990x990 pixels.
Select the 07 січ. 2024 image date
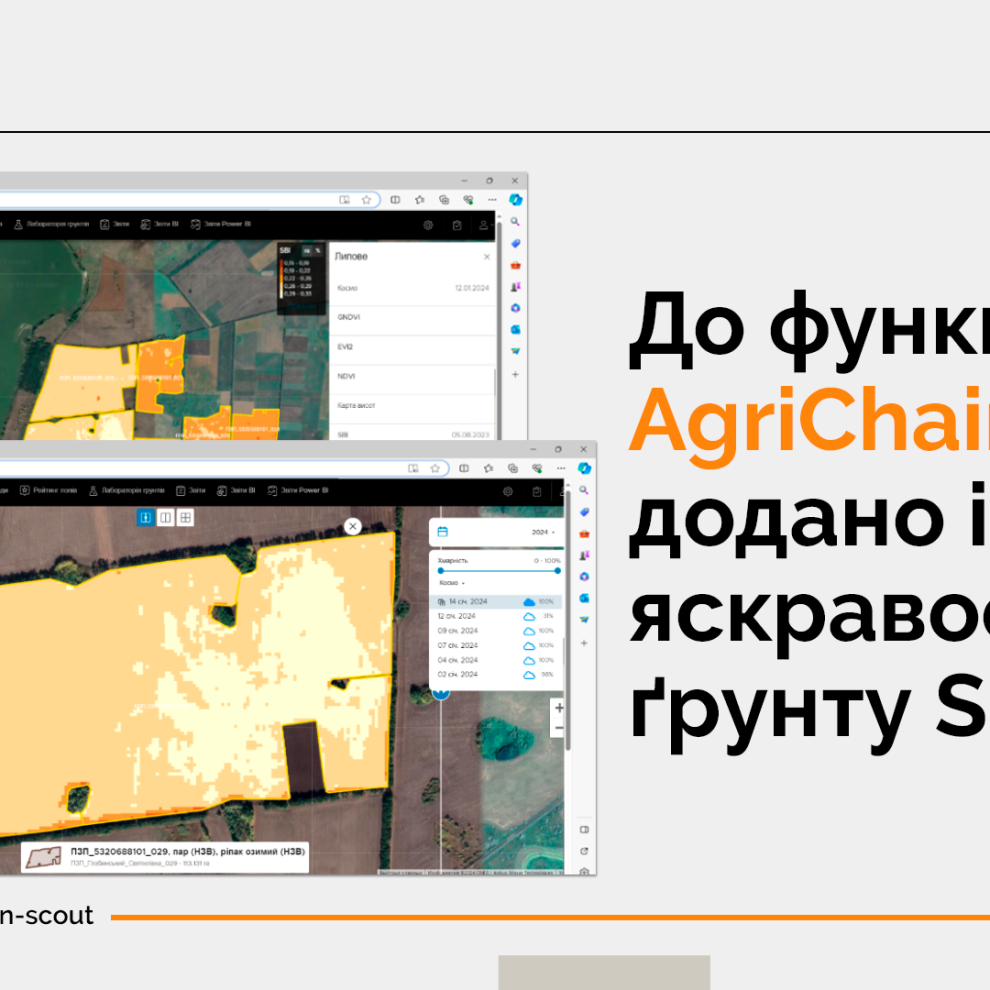[496, 645]
